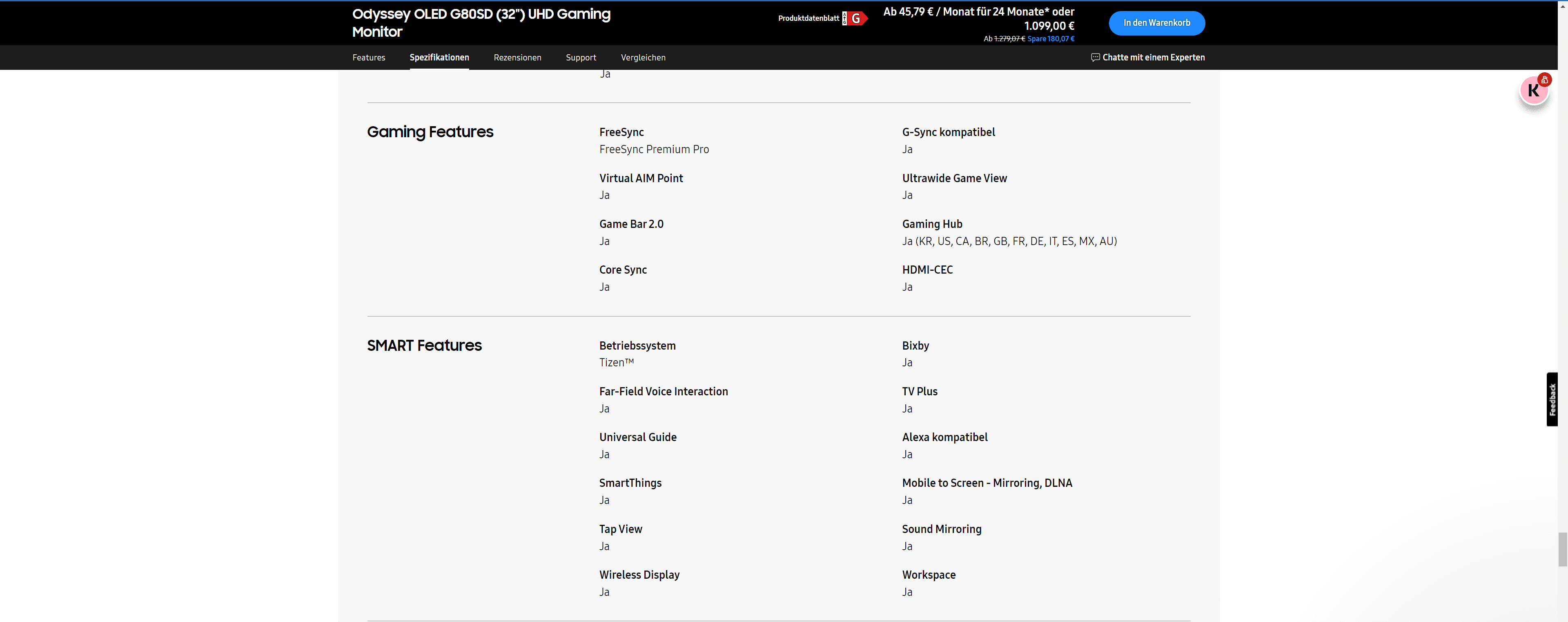The width and height of the screenshot is (1568, 622).
Task: Click the red badge on K widget
Action: tap(1544, 80)
